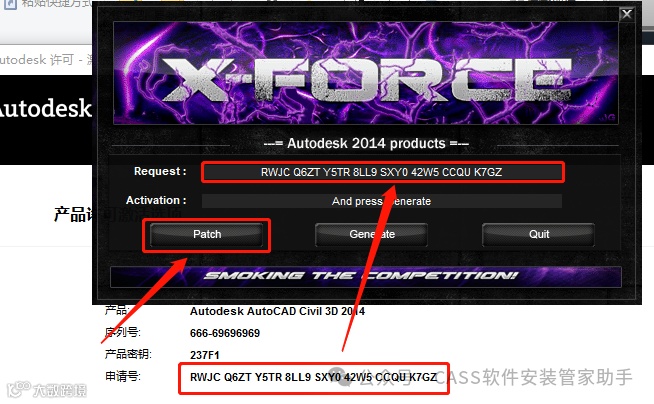Click the Quit button
The height and width of the screenshot is (404, 654).
(x=538, y=234)
